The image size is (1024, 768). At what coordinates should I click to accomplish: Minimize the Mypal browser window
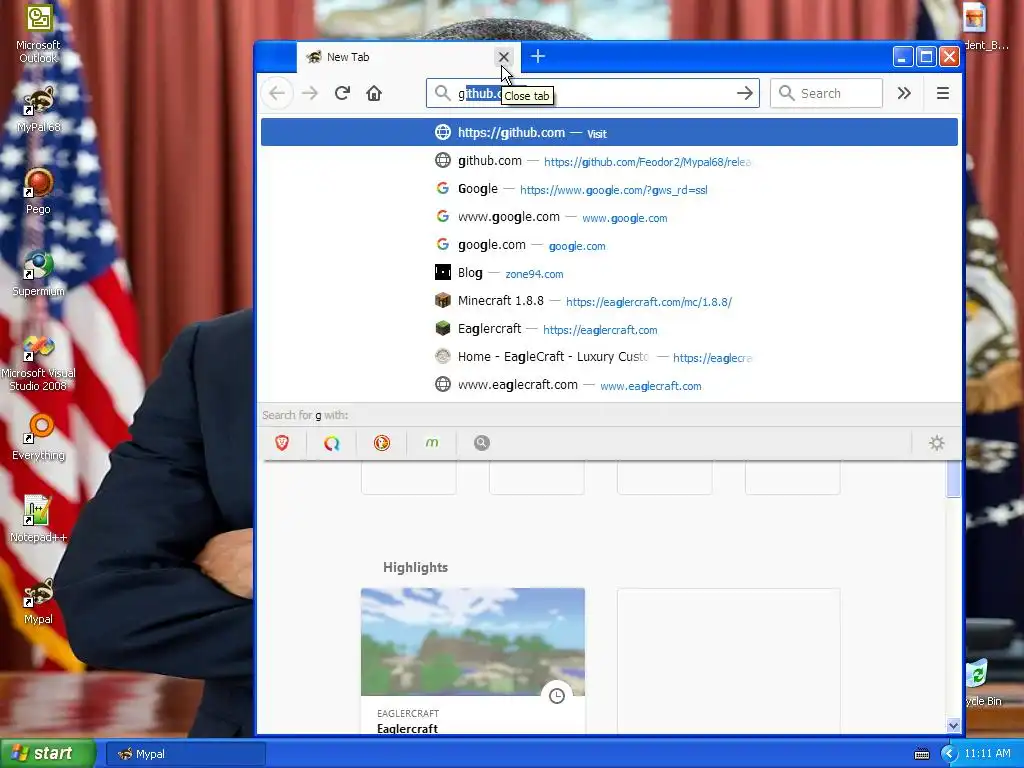903,57
